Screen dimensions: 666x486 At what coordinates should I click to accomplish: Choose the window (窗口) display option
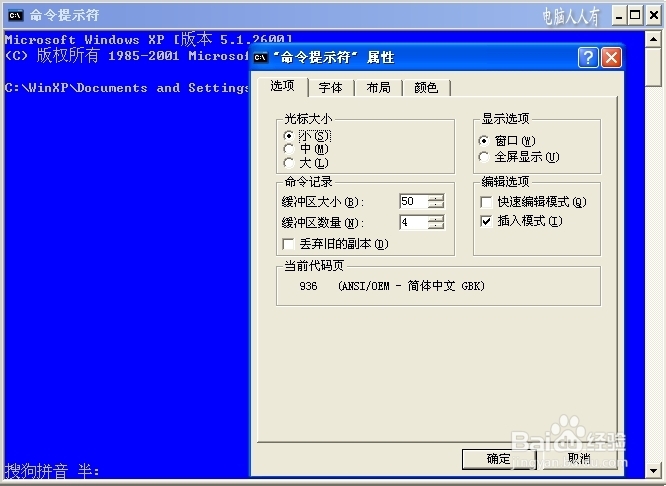(484, 141)
